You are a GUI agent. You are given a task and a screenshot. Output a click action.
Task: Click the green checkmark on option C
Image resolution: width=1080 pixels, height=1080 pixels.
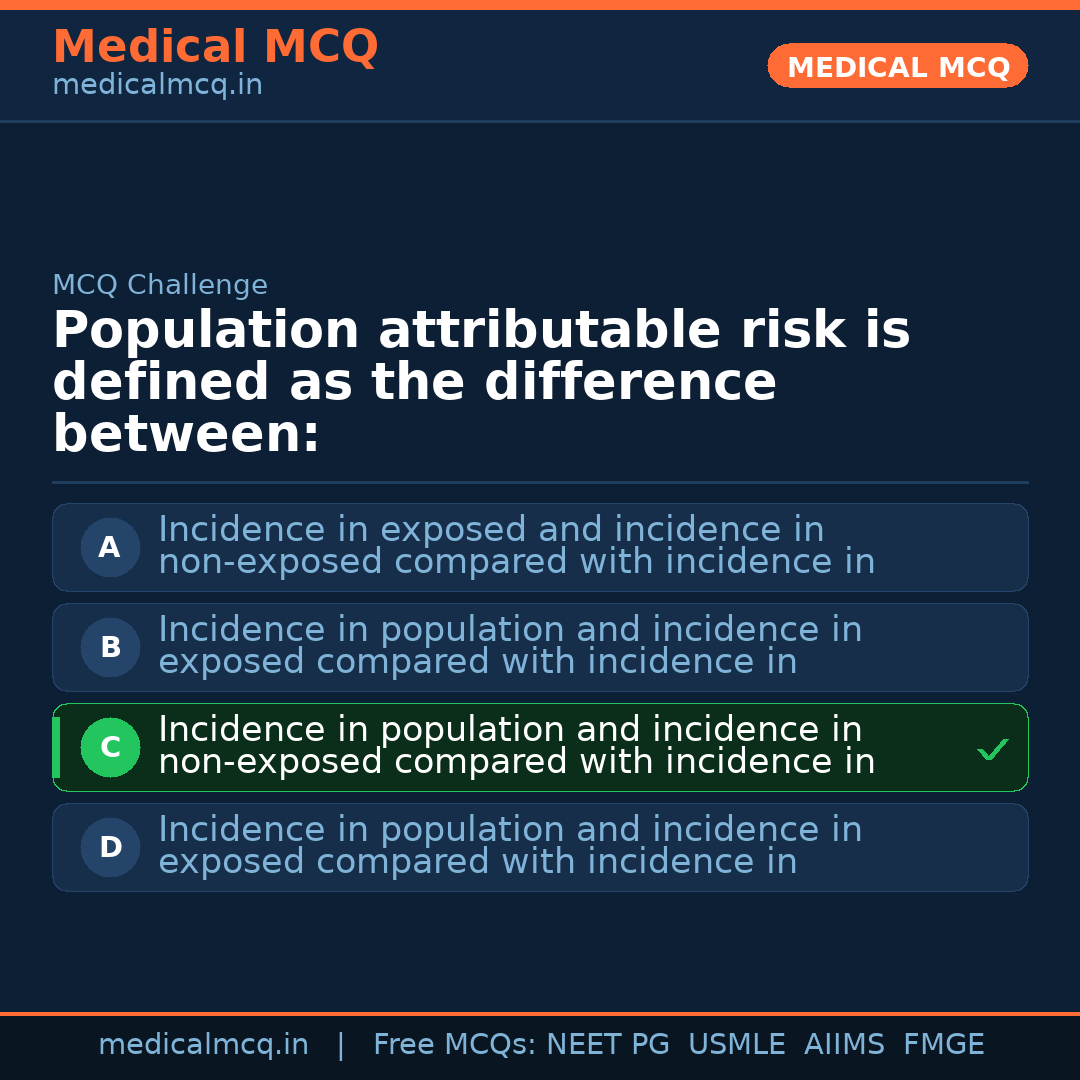pos(992,749)
